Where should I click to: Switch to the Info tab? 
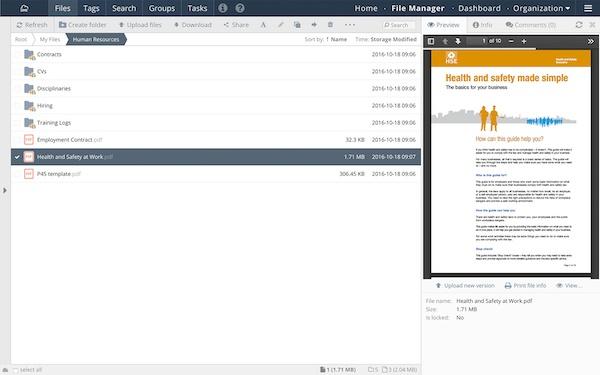482,25
